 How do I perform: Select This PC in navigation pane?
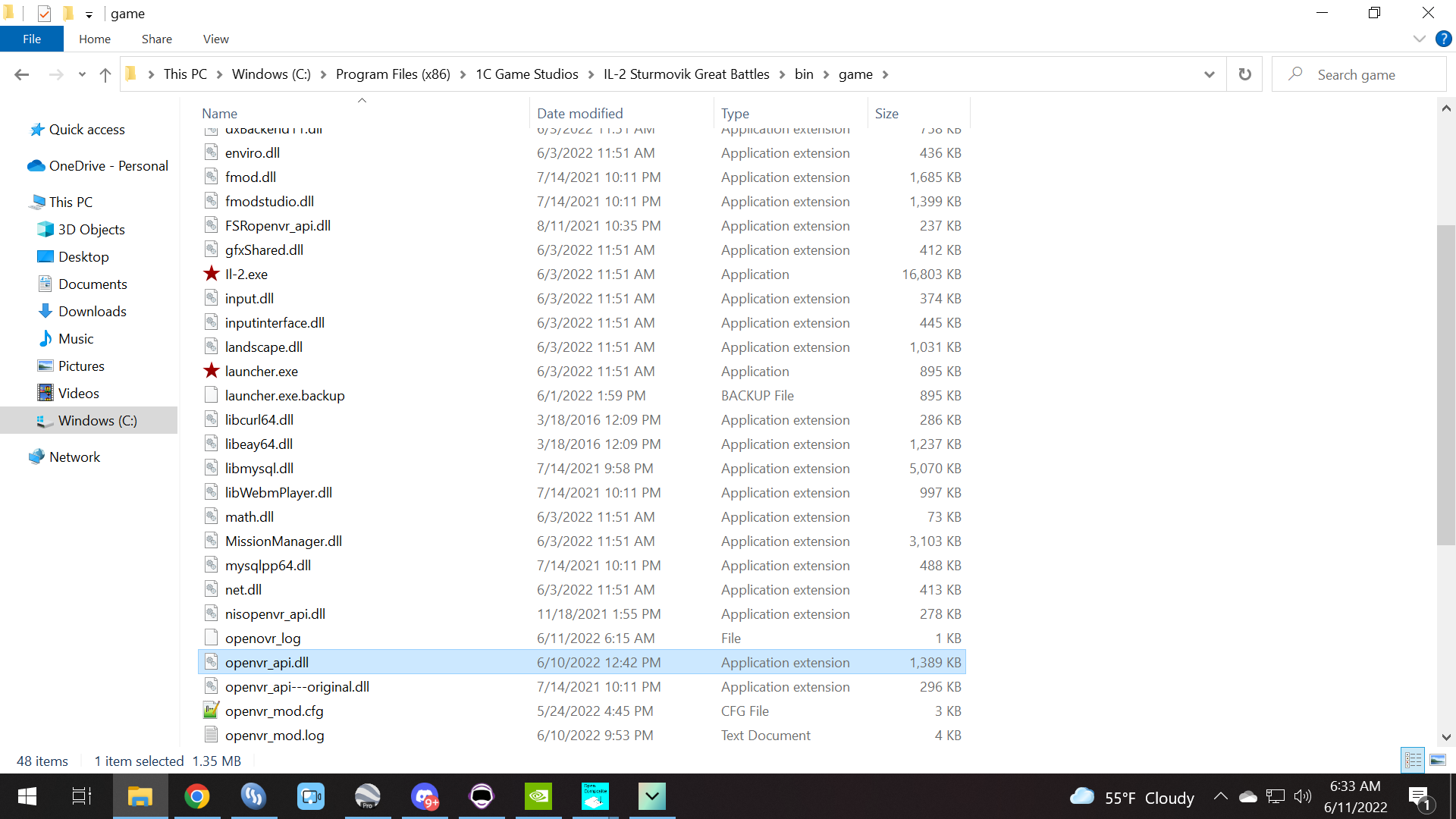tap(71, 202)
